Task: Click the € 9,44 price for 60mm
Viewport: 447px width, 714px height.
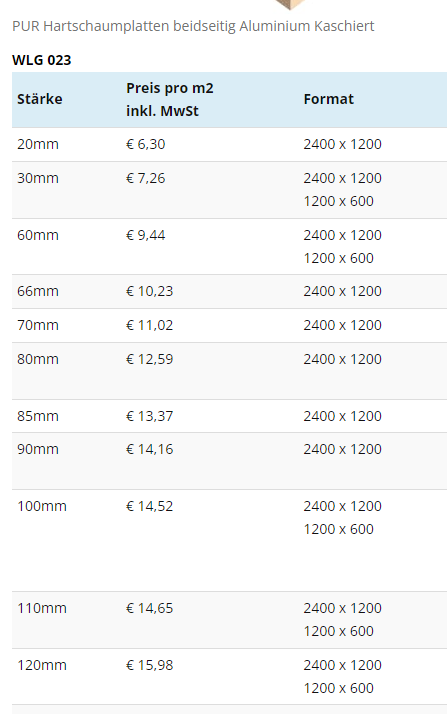Action: (x=146, y=235)
